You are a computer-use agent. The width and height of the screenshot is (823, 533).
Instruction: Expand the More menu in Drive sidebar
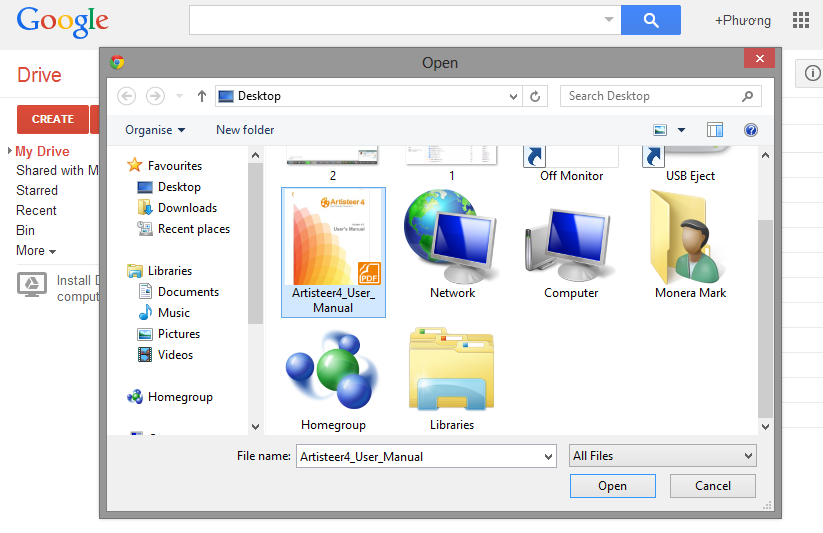pos(36,250)
